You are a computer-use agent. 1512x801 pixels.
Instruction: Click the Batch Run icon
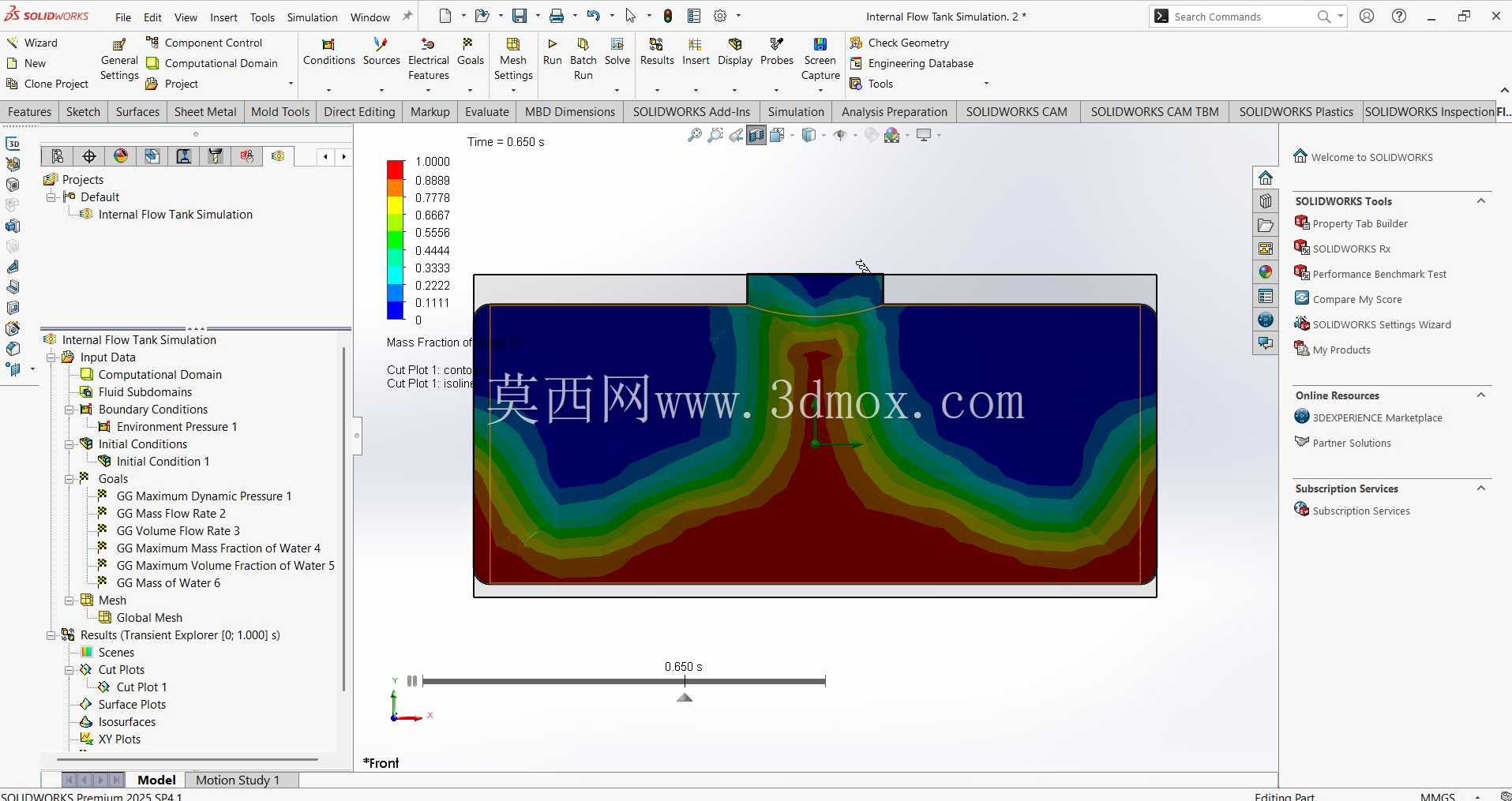[583, 59]
